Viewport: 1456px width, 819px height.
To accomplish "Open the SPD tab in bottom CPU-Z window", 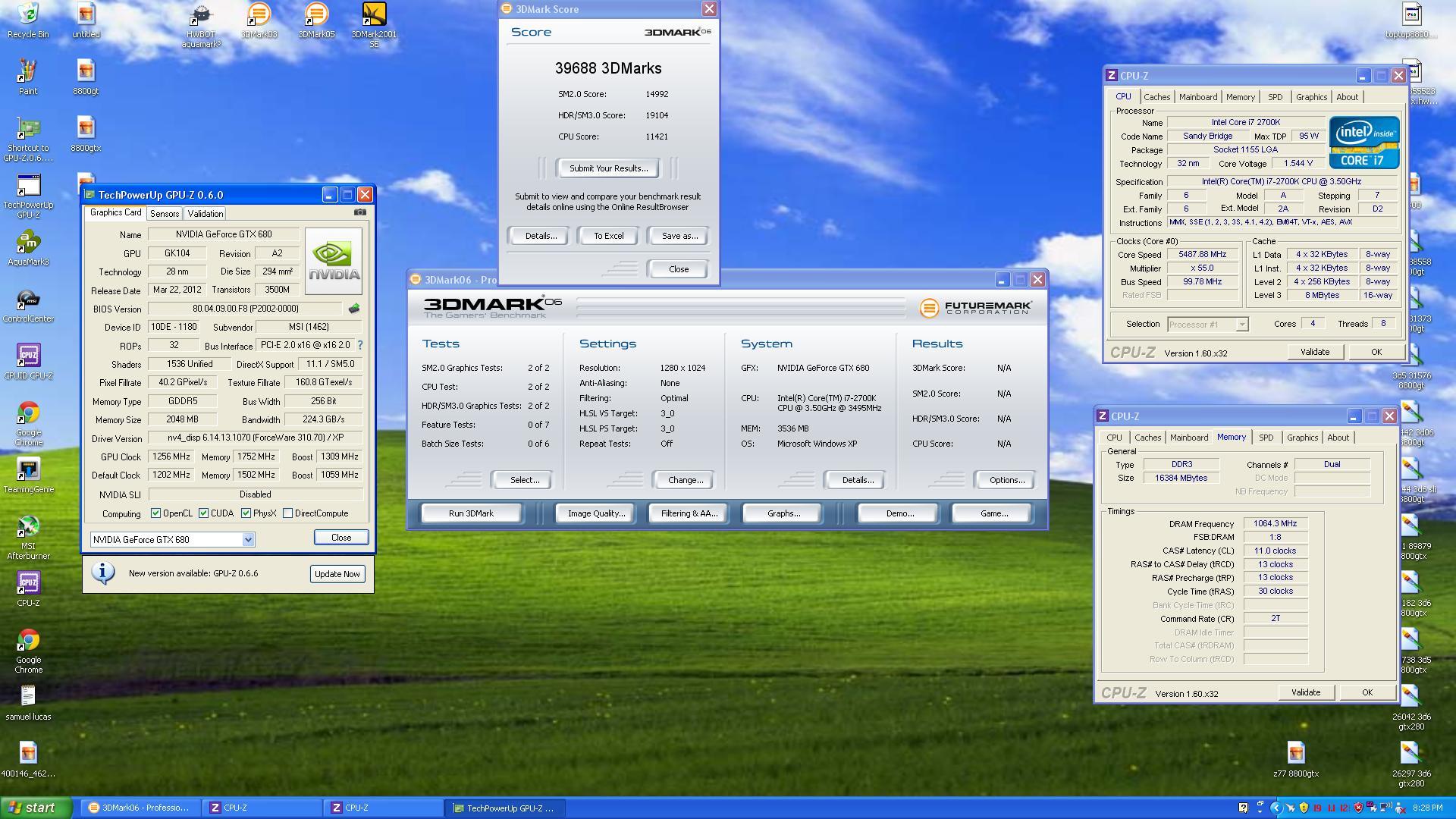I will (x=1266, y=438).
